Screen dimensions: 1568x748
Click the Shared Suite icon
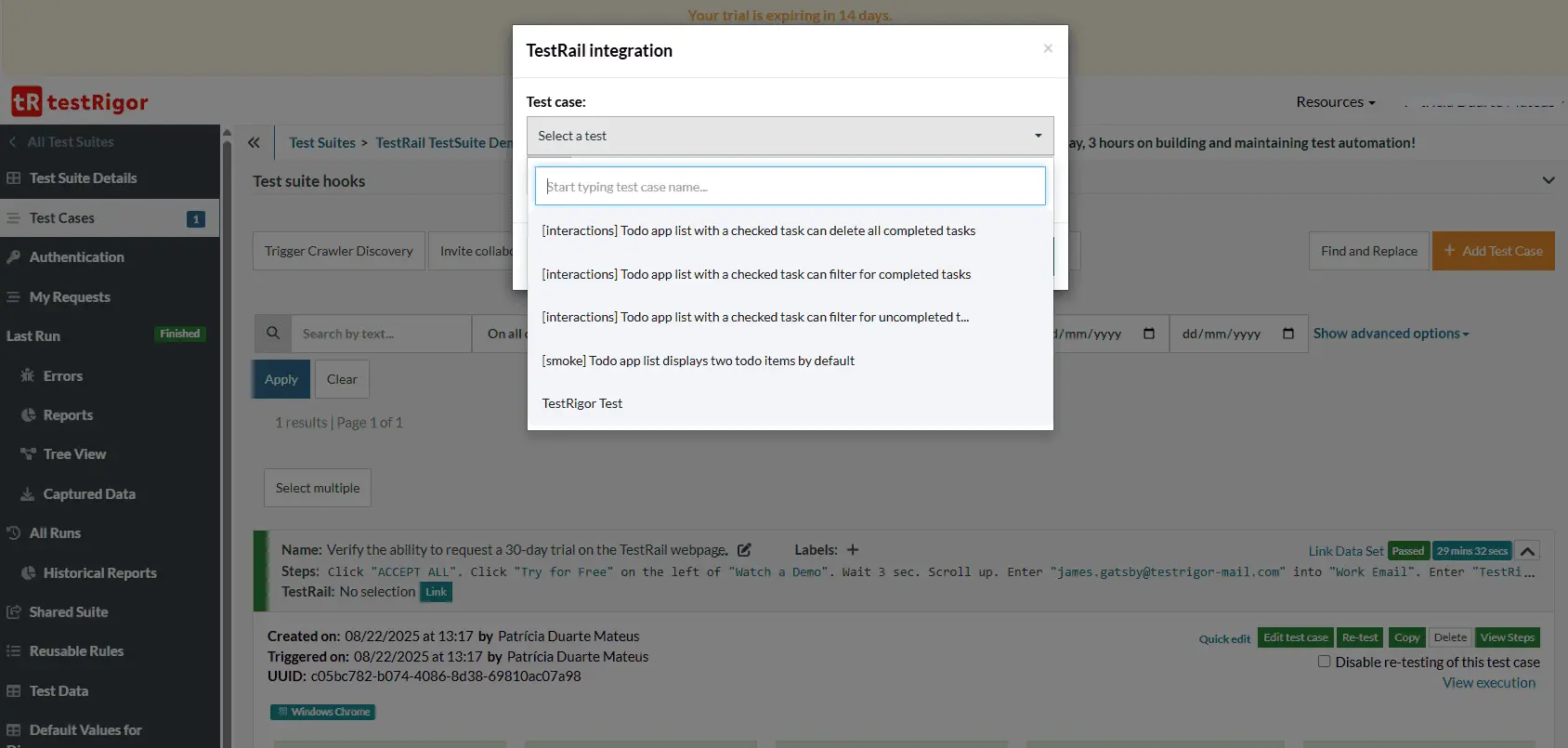point(13,612)
